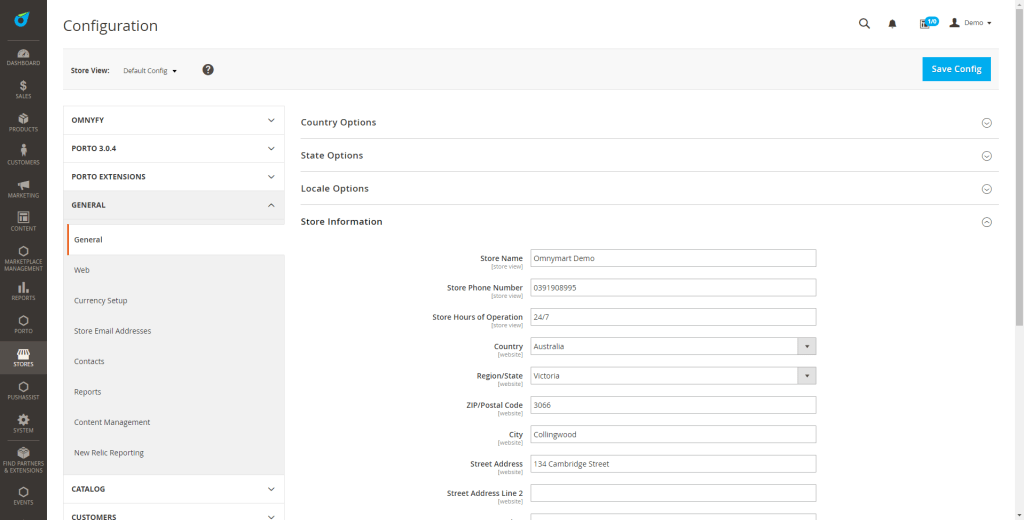Collapse the Store Information section
This screenshot has width=1024, height=520.
pos(986,222)
